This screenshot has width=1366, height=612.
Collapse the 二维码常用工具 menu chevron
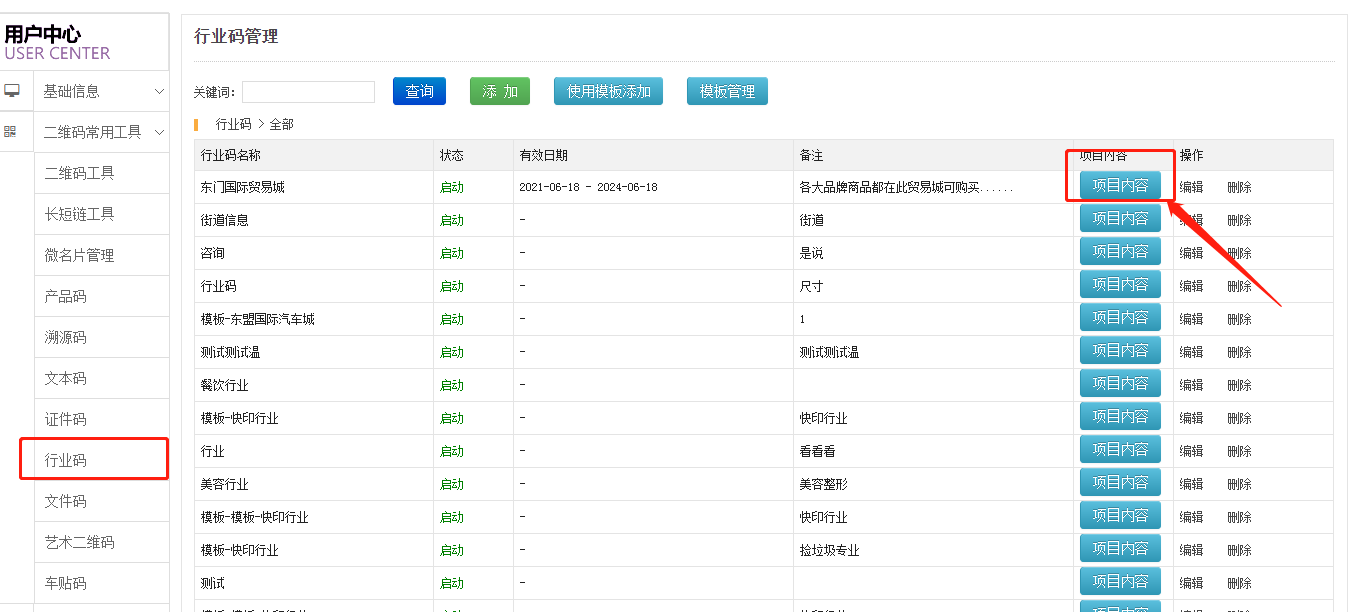pyautogui.click(x=159, y=132)
